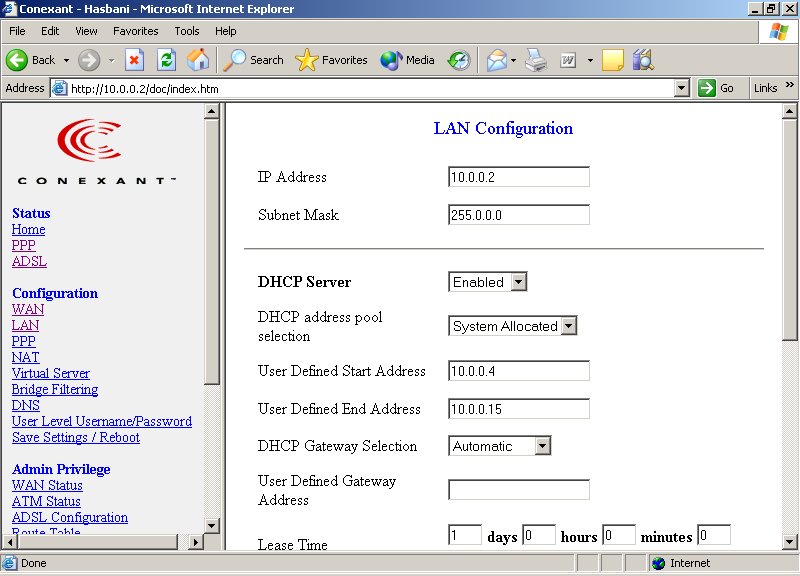Click the Internet zone globe in status bar
The width and height of the screenshot is (800, 576).
pos(659,563)
